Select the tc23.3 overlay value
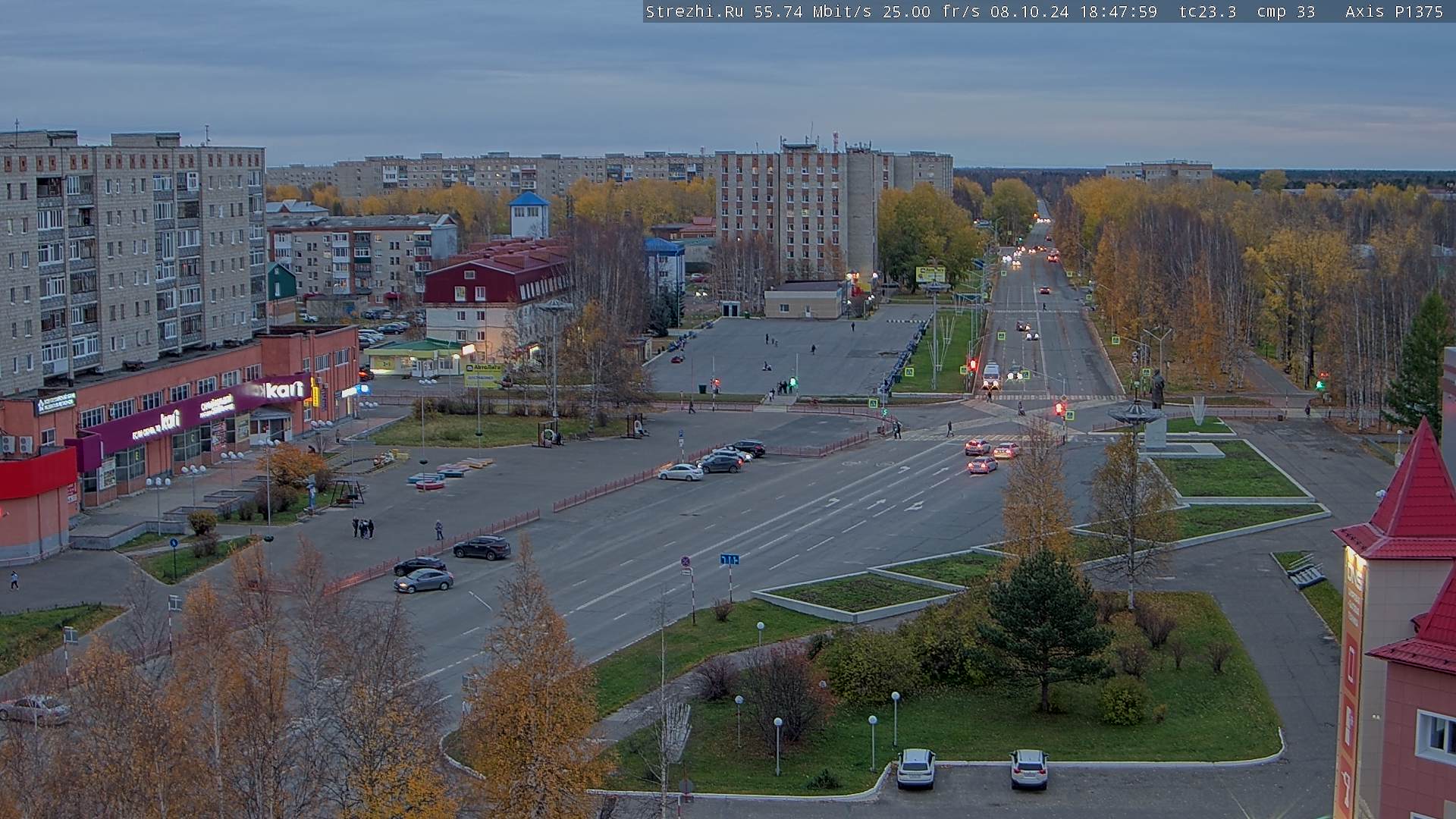Screen dimensions: 1456x819 pos(1208,12)
